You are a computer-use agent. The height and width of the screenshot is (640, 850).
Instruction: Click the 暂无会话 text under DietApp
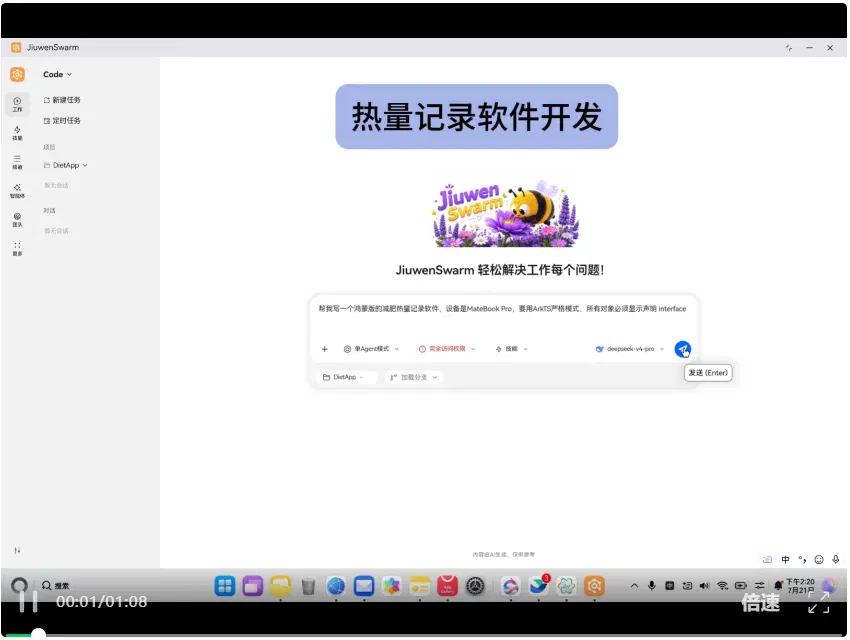(56, 185)
